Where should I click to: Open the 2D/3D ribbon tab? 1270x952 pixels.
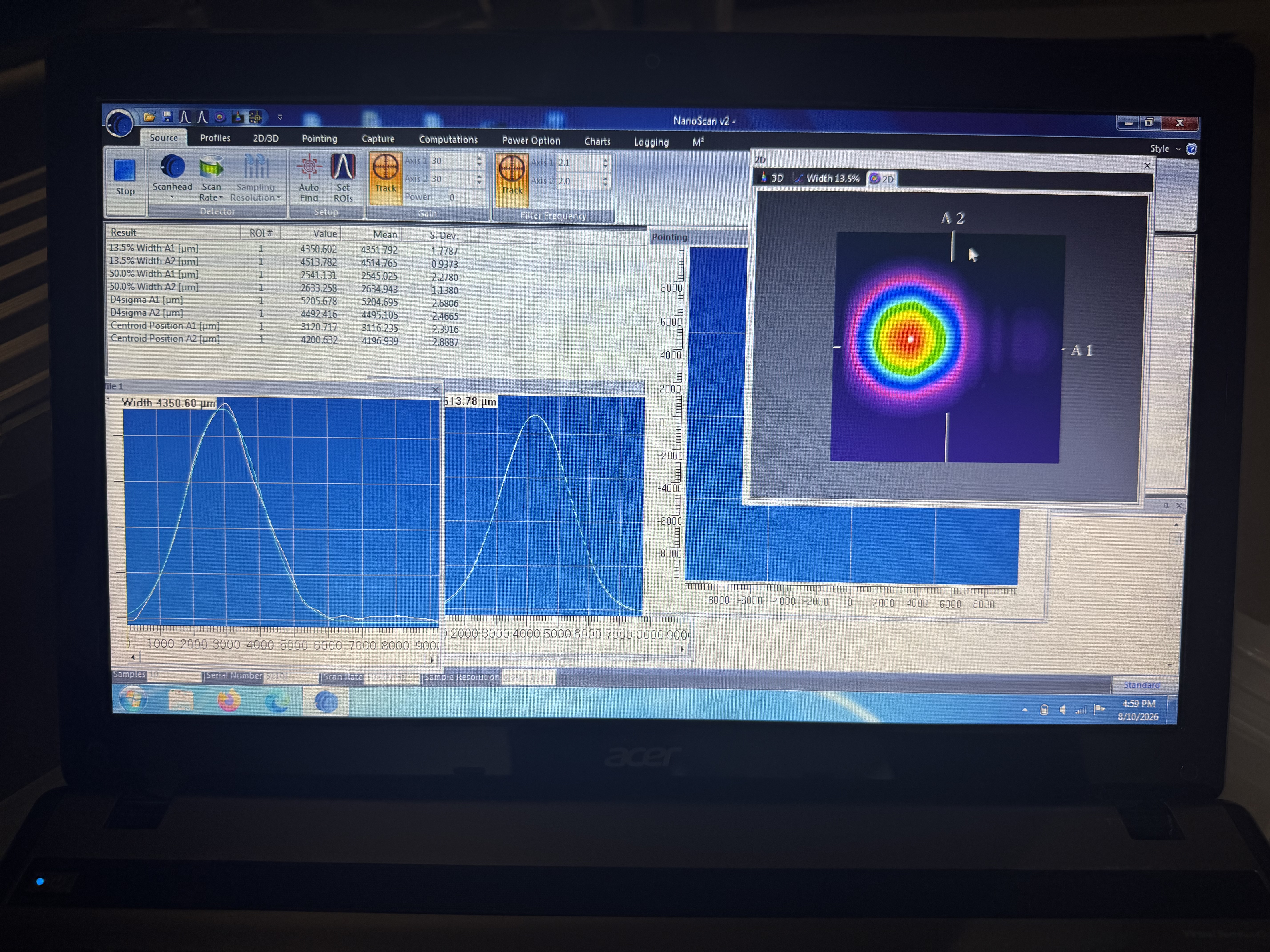coord(266,138)
